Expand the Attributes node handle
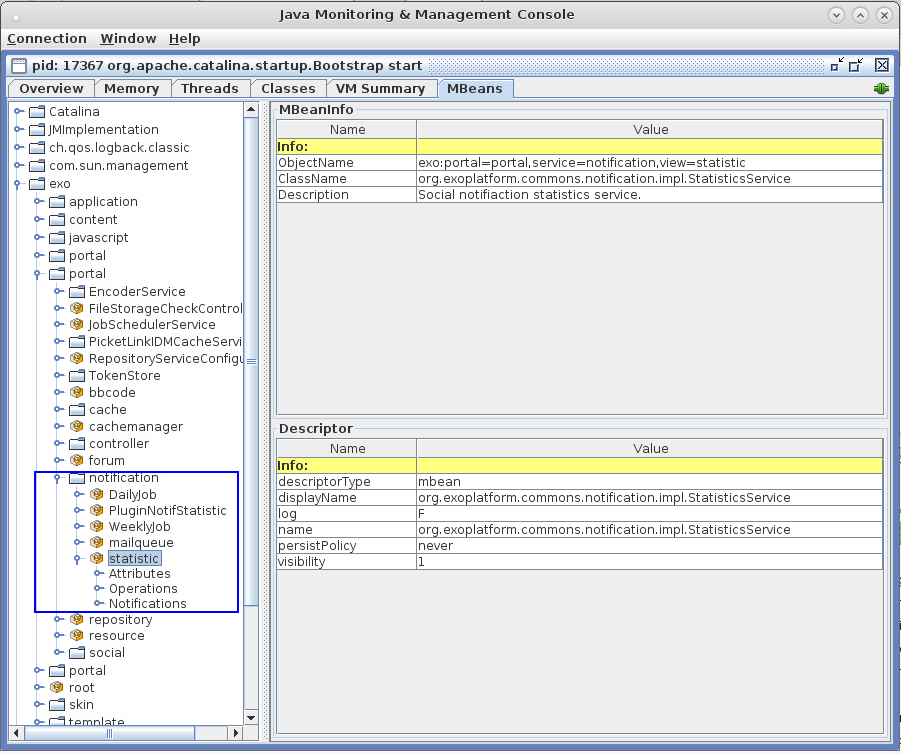Image resolution: width=901 pixels, height=754 pixels. click(x=99, y=573)
